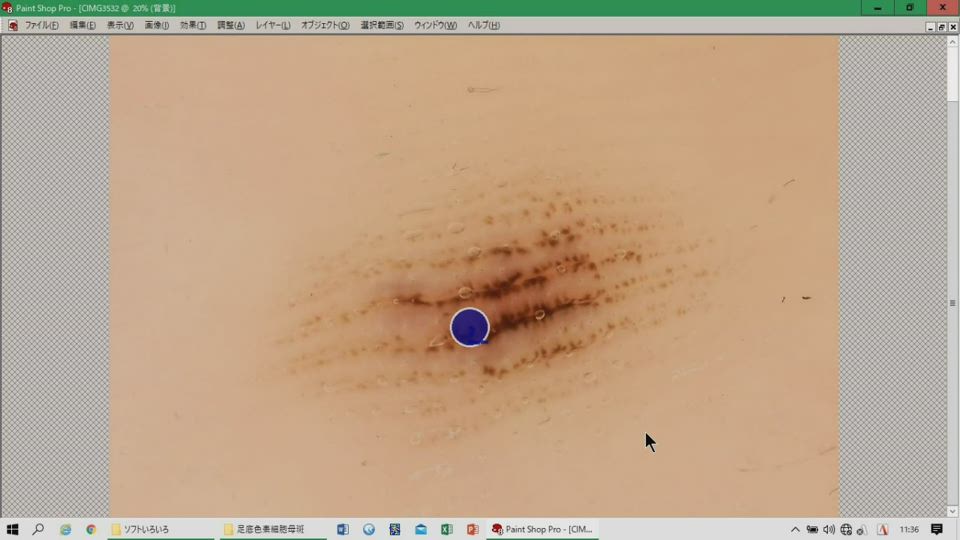The width and height of the screenshot is (960, 540).
Task: Click the volume tray icon
Action: click(x=829, y=530)
